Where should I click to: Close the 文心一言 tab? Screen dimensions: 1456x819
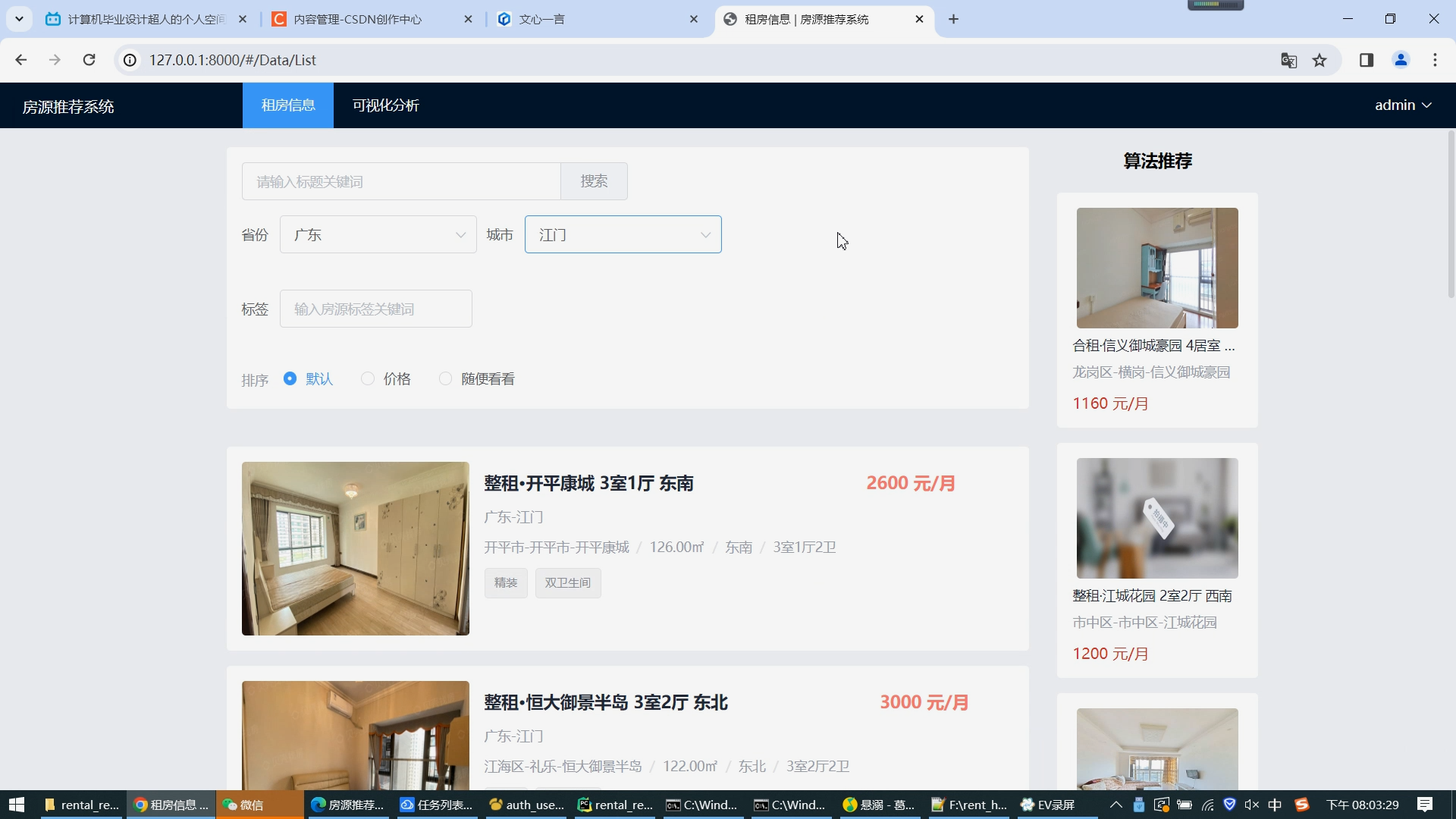coord(694,19)
